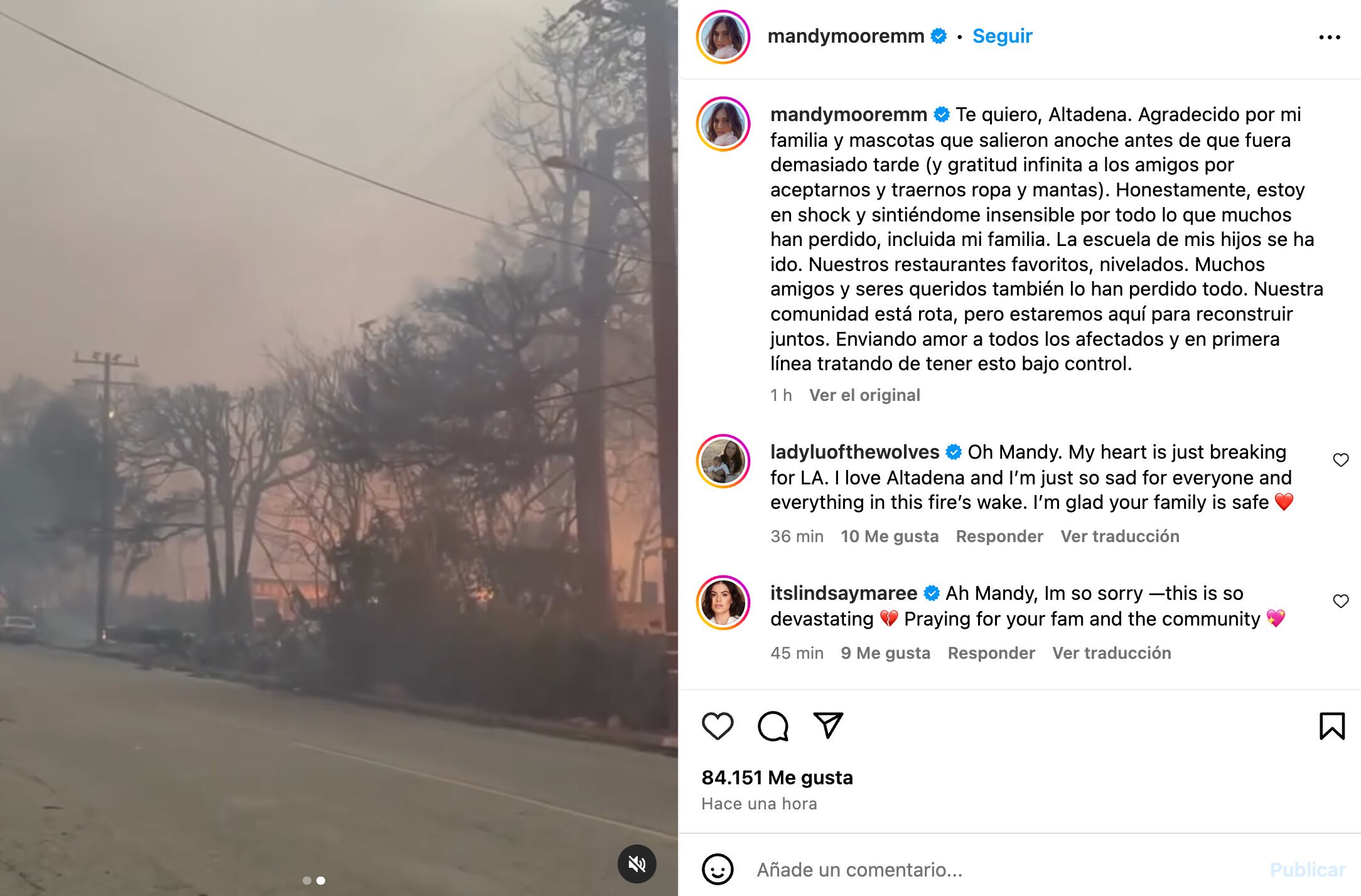The image size is (1361, 896).
Task: Save post with bookmark icon
Action: point(1332,726)
